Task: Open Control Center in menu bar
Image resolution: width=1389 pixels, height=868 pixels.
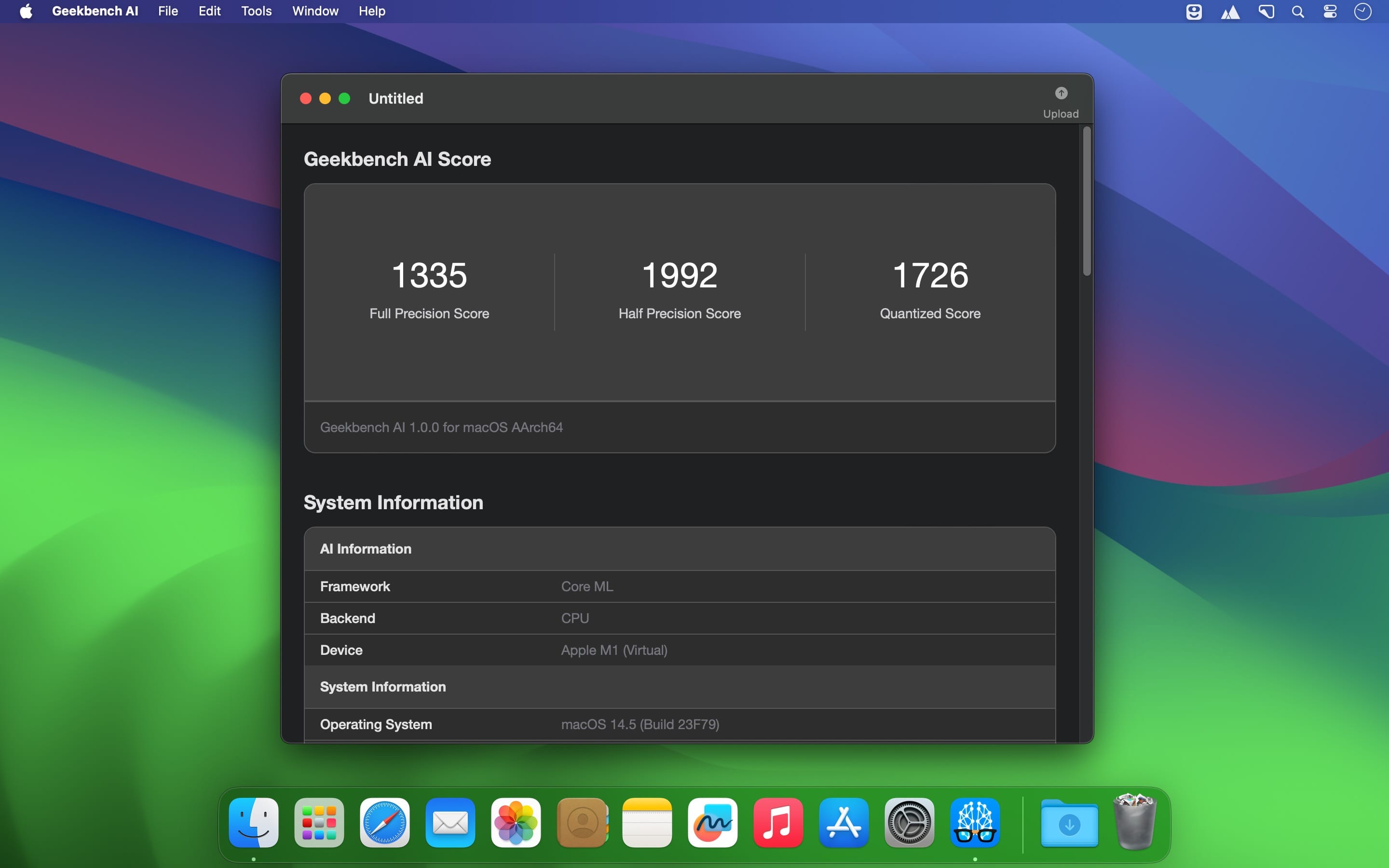Action: click(1330, 12)
